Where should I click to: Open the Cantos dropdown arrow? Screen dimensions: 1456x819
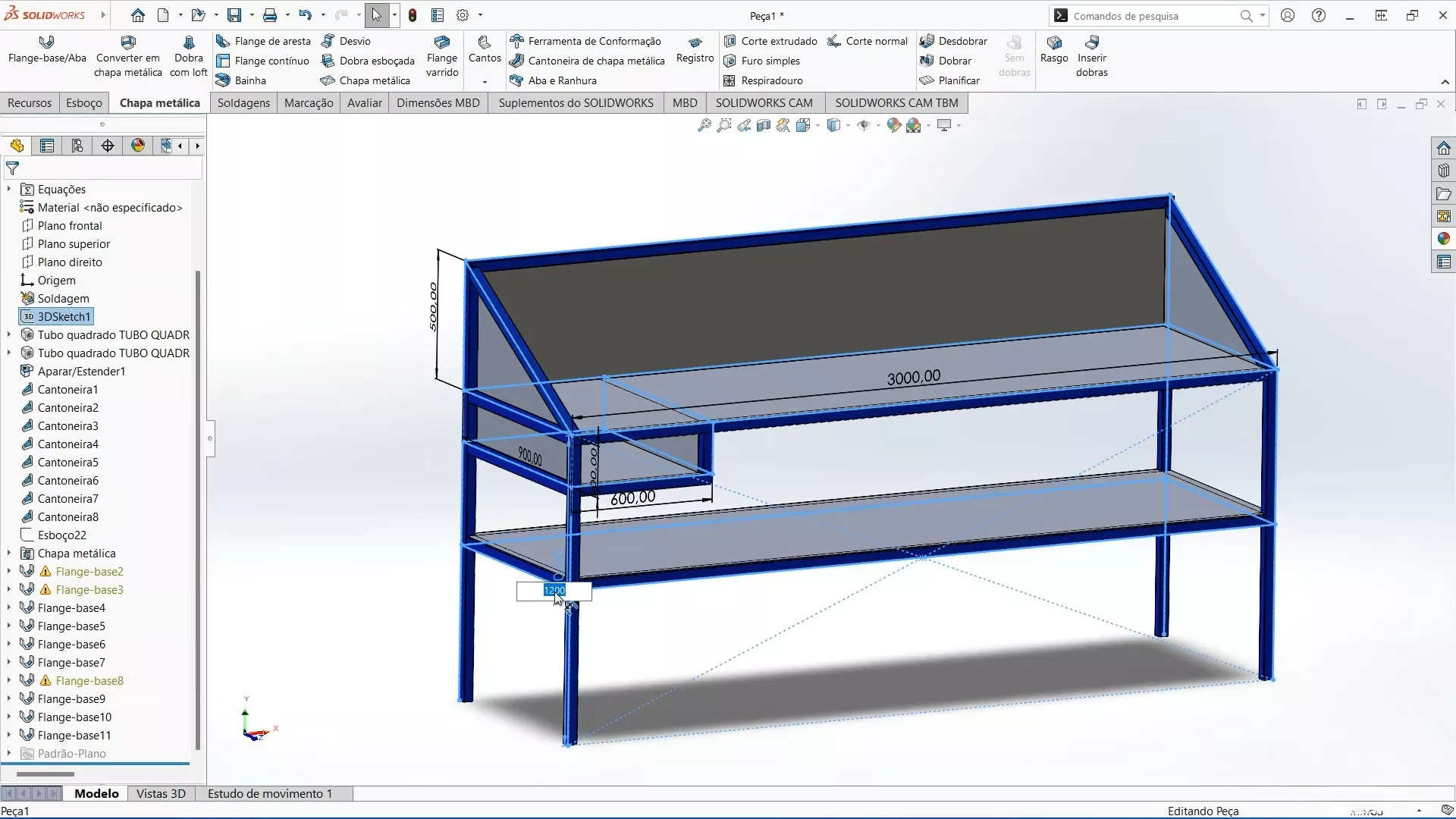click(x=485, y=81)
